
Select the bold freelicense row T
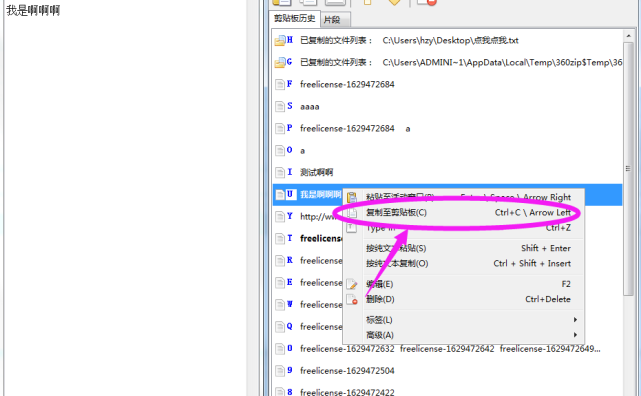[x=307, y=239]
